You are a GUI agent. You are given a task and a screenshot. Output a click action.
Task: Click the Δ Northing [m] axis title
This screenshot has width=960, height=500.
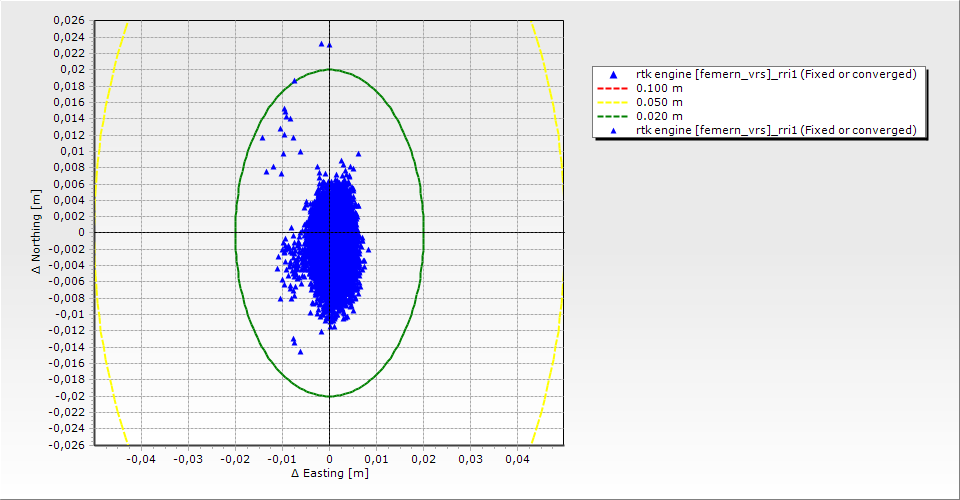pos(37,232)
